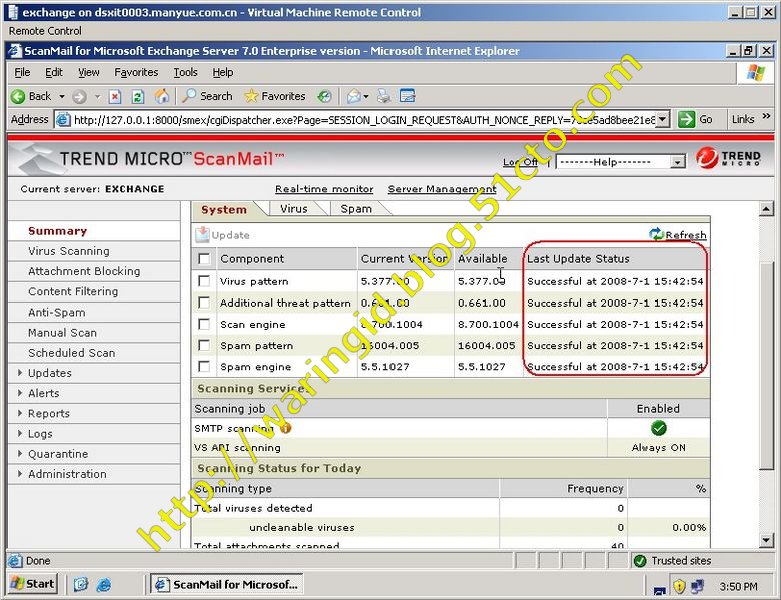Click the SMTP scanning warning icon

285,428
